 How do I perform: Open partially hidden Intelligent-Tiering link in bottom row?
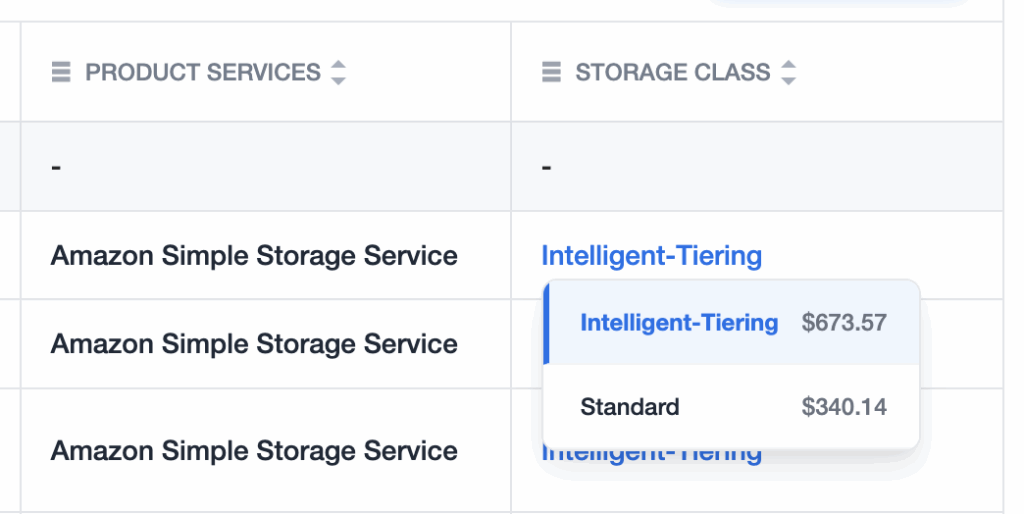tap(652, 457)
